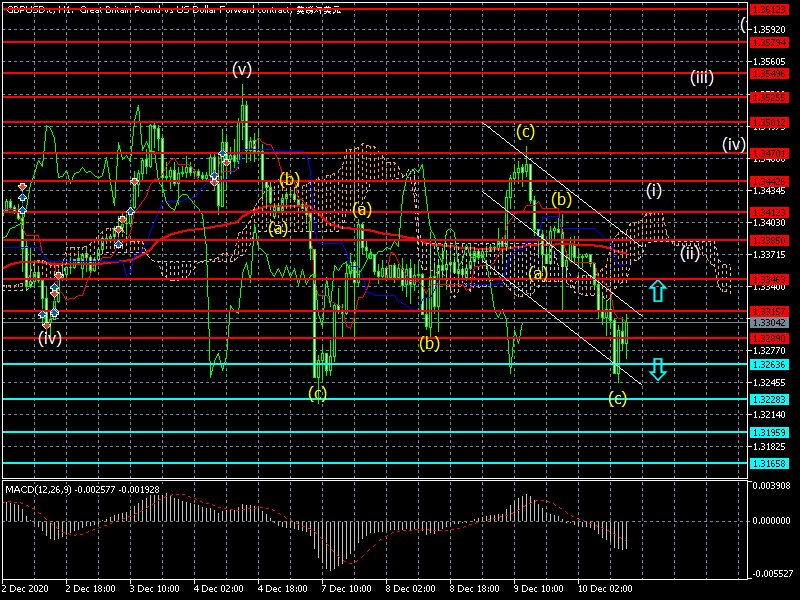Viewport: 800px width, 600px height.
Task: Select the 1.34701 red price level tag
Action: coord(769,154)
